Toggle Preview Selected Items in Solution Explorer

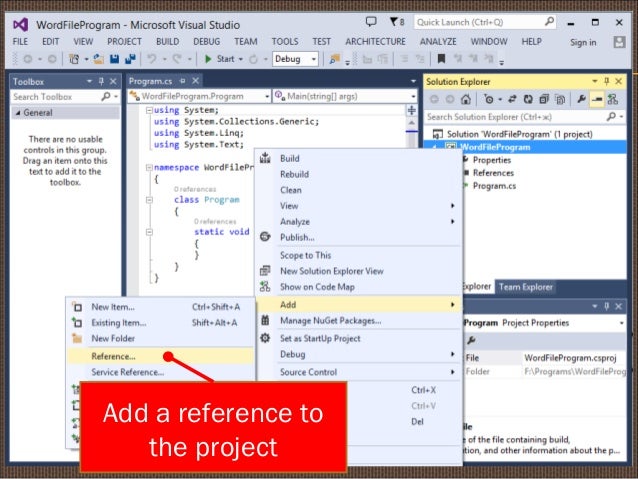pyautogui.click(x=597, y=99)
